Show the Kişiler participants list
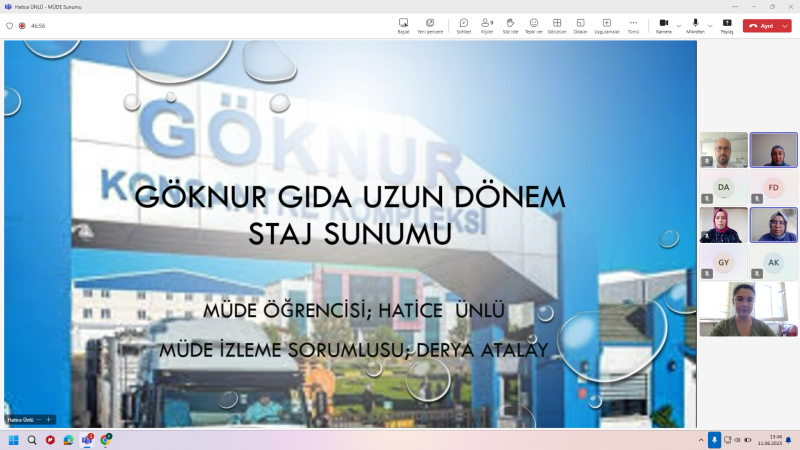 point(487,26)
